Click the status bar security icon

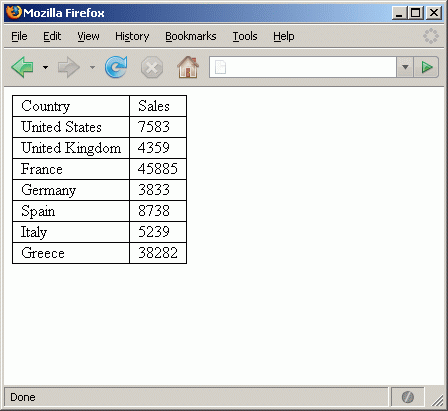(x=408, y=397)
